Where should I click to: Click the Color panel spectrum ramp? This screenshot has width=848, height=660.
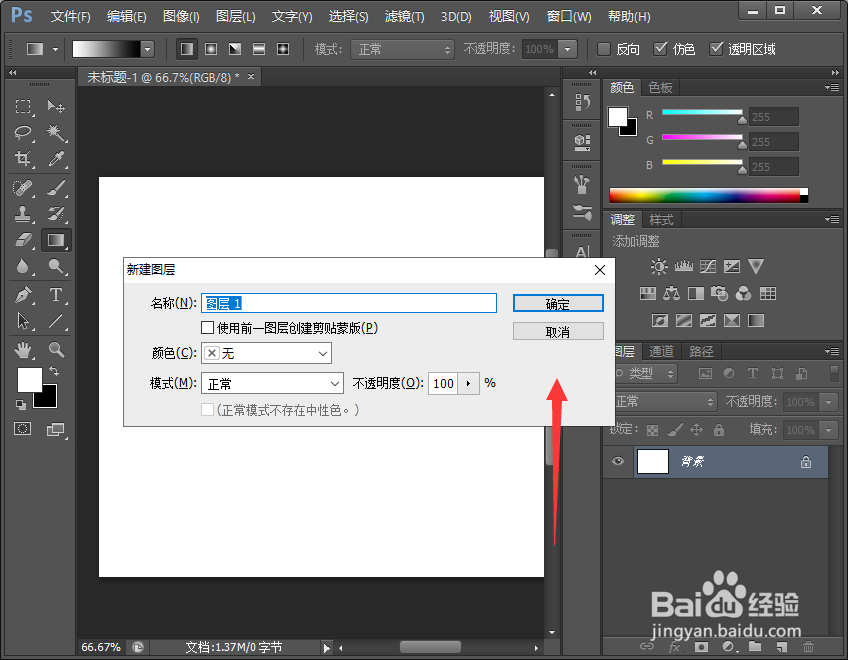pos(708,195)
